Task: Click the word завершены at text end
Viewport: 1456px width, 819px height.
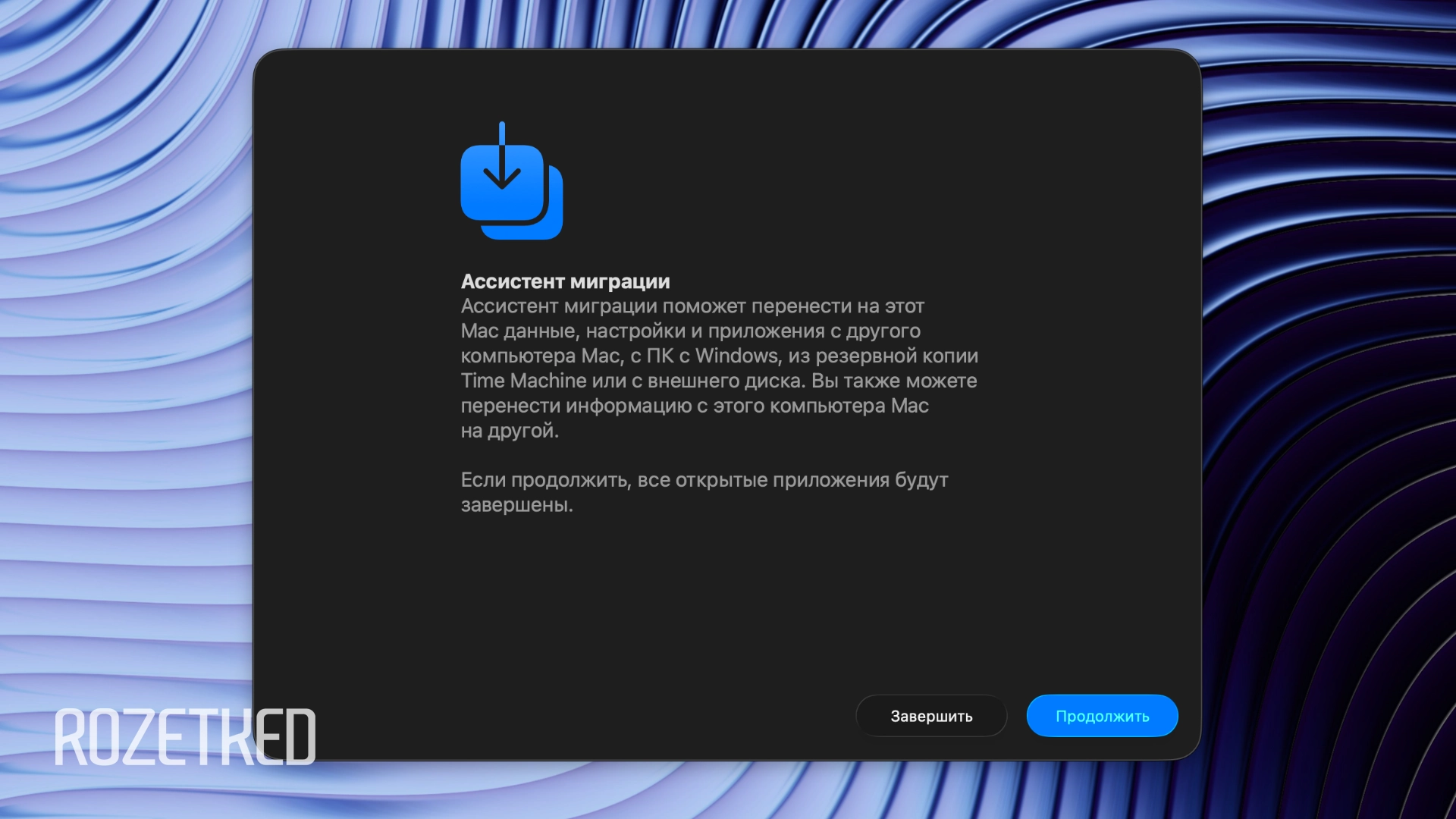Action: pos(516,505)
